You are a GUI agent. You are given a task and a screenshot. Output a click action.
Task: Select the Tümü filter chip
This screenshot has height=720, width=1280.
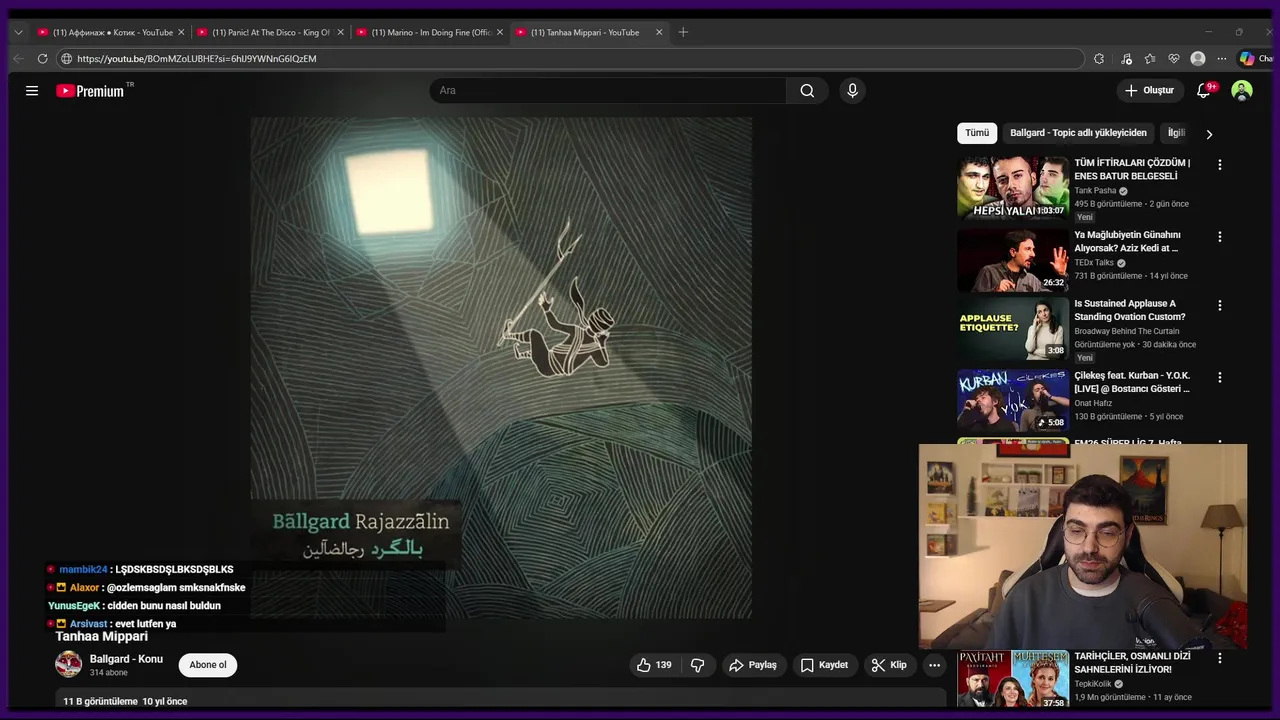[977, 133]
